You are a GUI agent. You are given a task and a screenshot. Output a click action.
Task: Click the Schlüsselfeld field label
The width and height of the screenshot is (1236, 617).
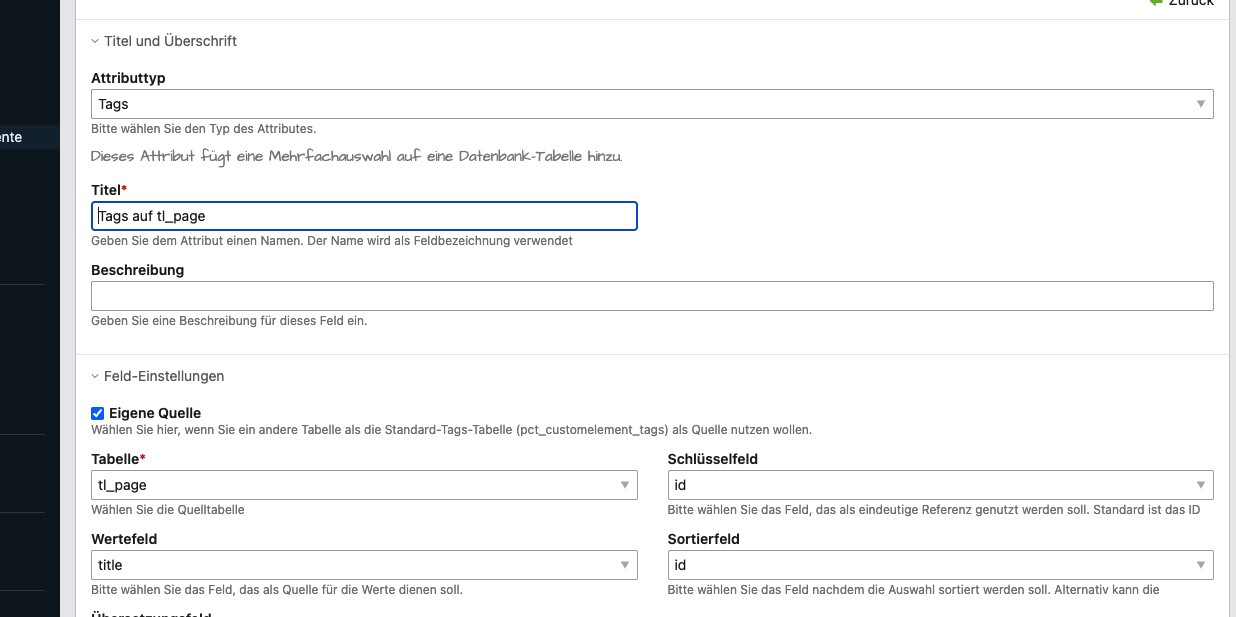712,459
